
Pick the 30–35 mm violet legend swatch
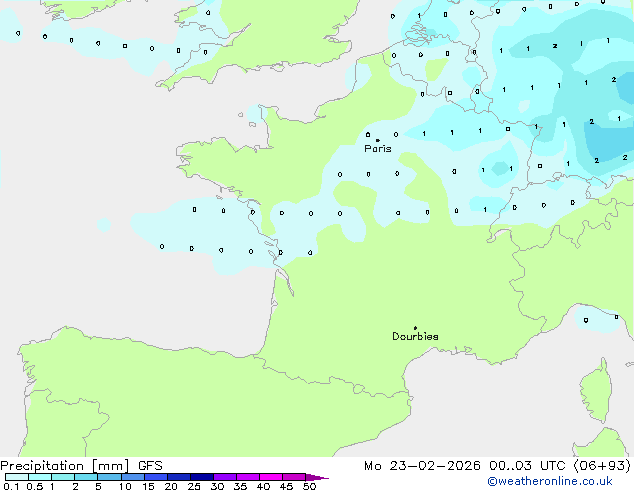coord(225,477)
